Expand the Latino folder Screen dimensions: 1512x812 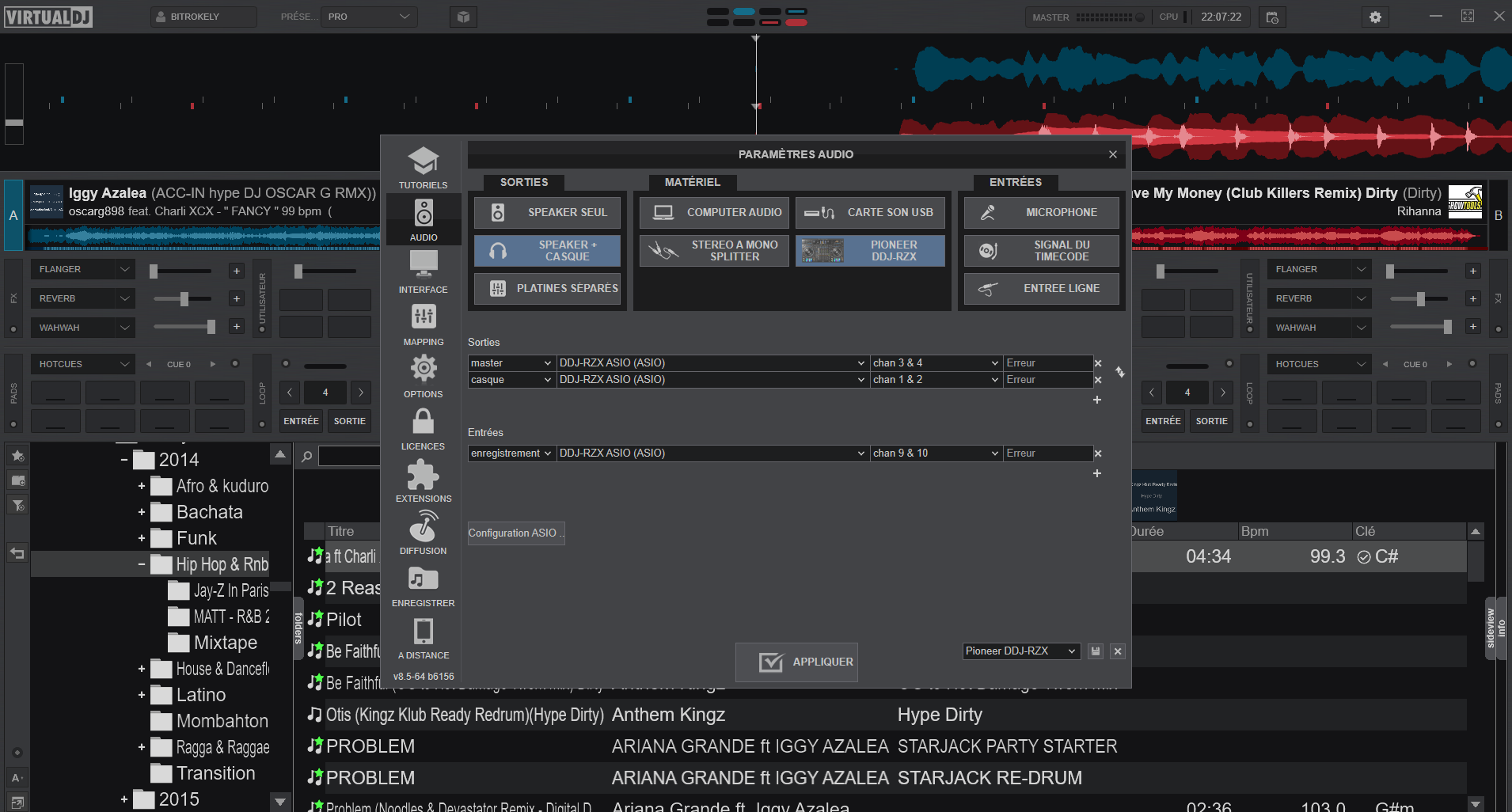(142, 695)
